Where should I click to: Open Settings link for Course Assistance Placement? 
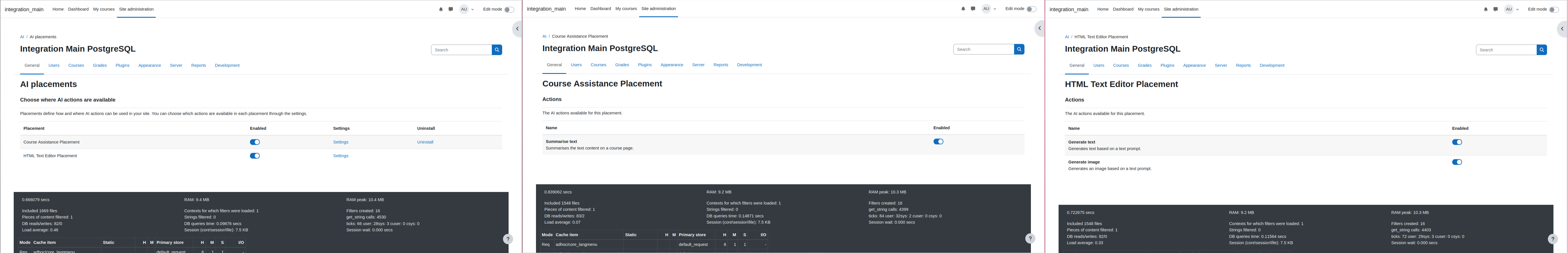point(341,142)
